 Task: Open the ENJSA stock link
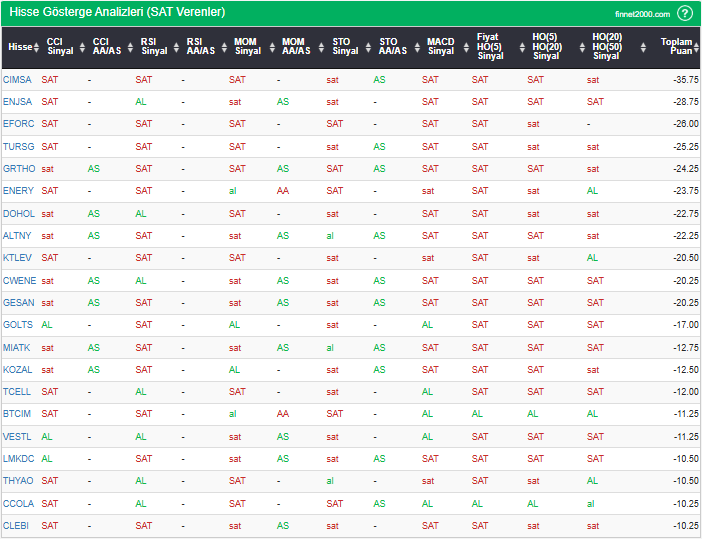coord(17,102)
